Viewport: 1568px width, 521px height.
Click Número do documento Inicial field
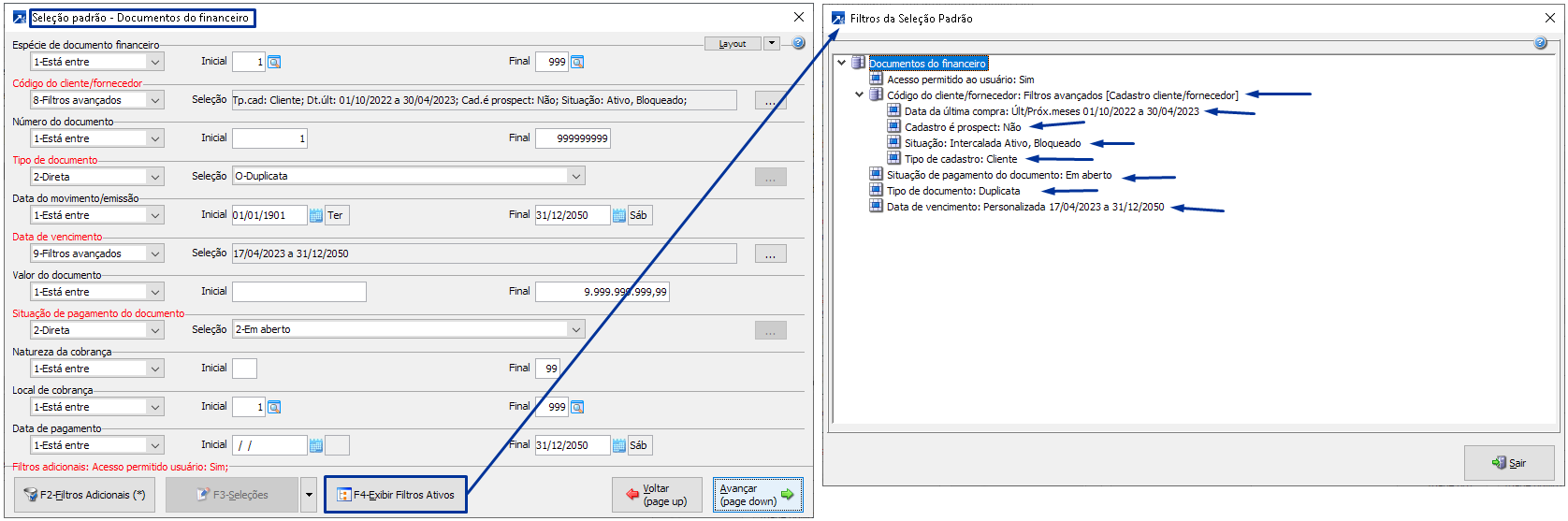(269, 138)
